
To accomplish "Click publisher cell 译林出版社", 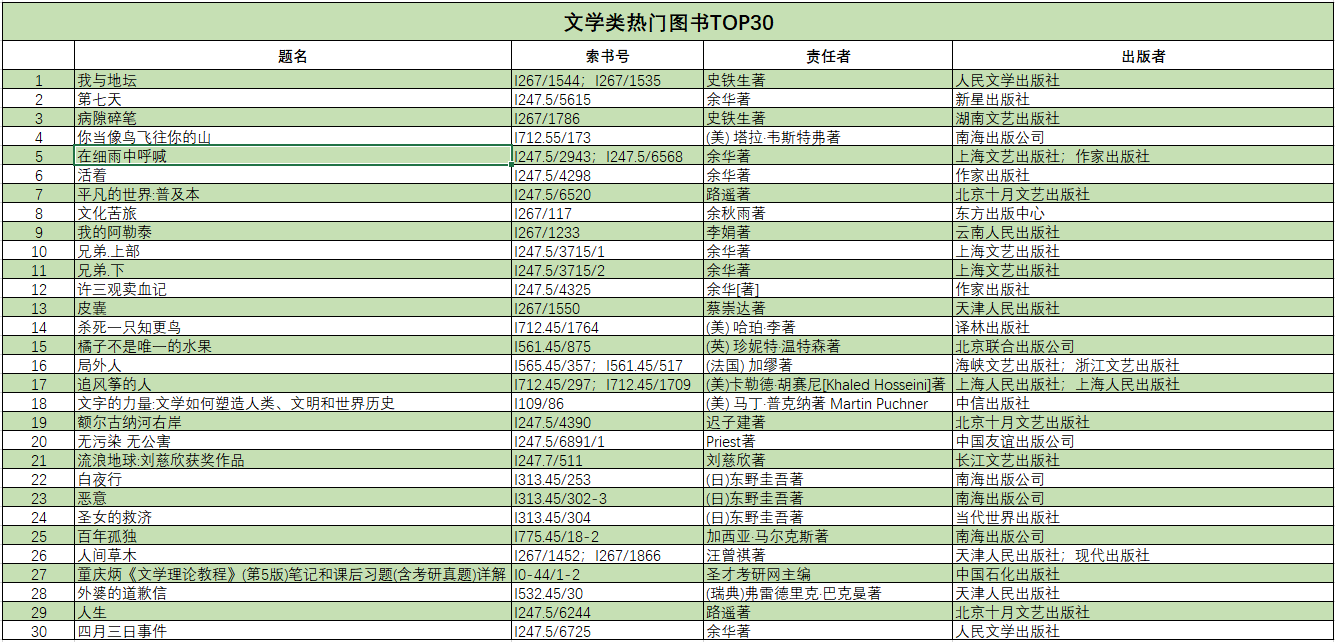I will 1143,328.
